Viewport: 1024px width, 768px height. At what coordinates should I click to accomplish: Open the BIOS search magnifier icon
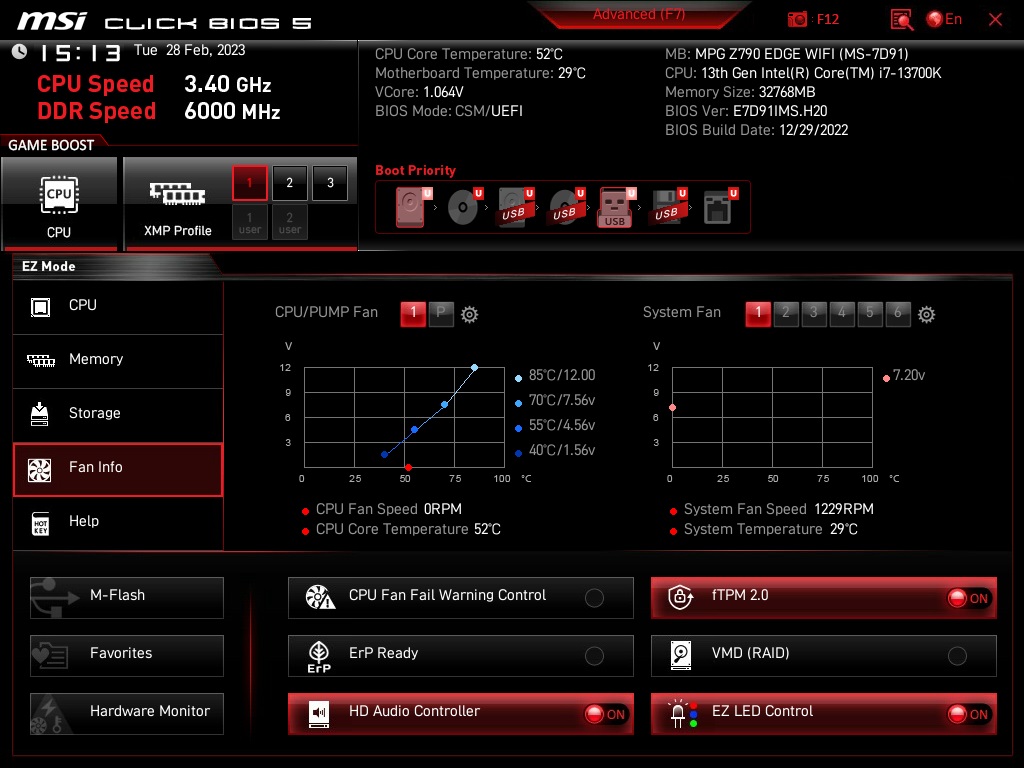(902, 20)
